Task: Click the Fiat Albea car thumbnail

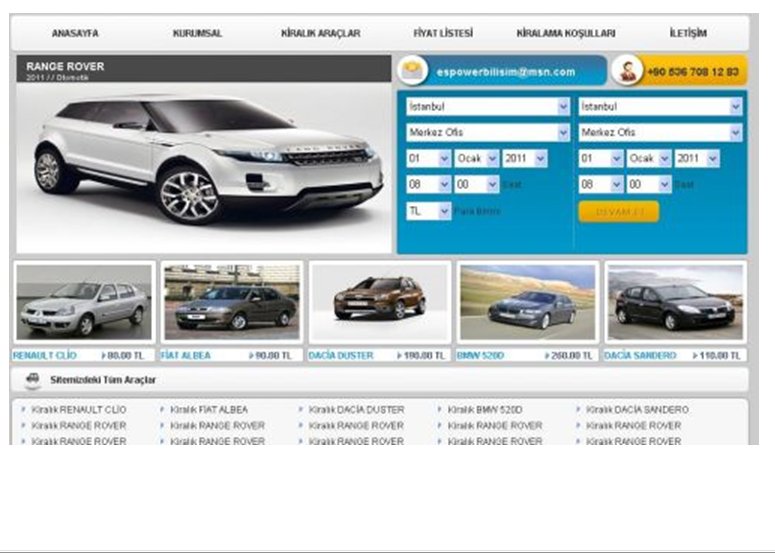Action: pos(232,302)
